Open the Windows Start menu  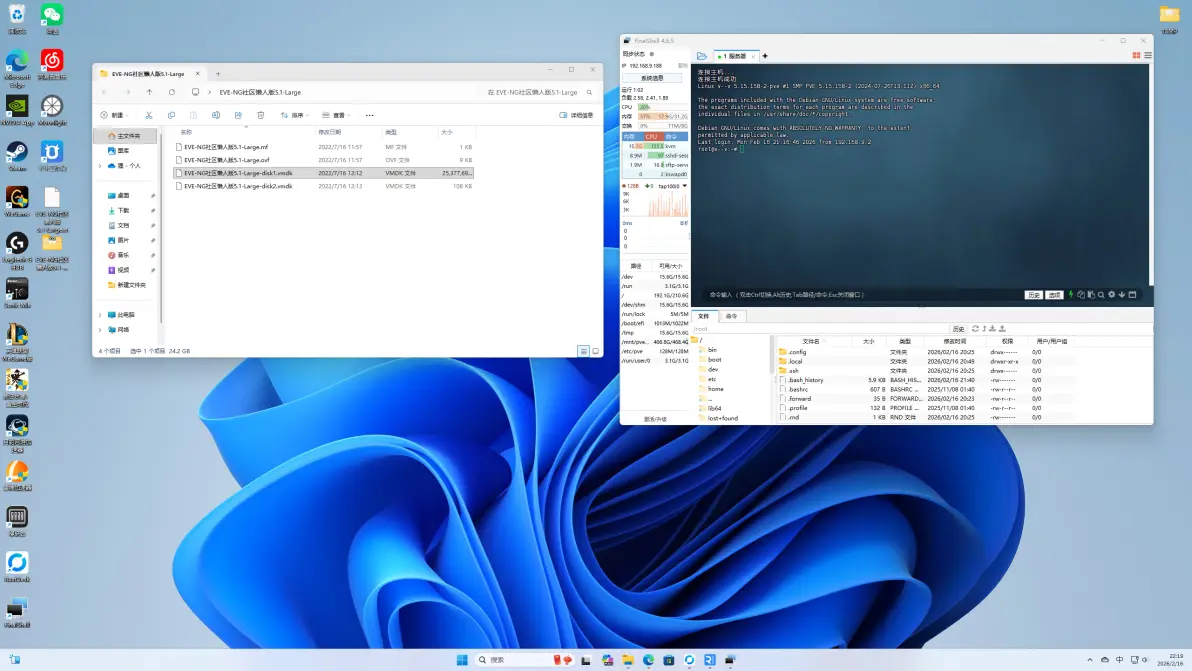click(x=461, y=660)
